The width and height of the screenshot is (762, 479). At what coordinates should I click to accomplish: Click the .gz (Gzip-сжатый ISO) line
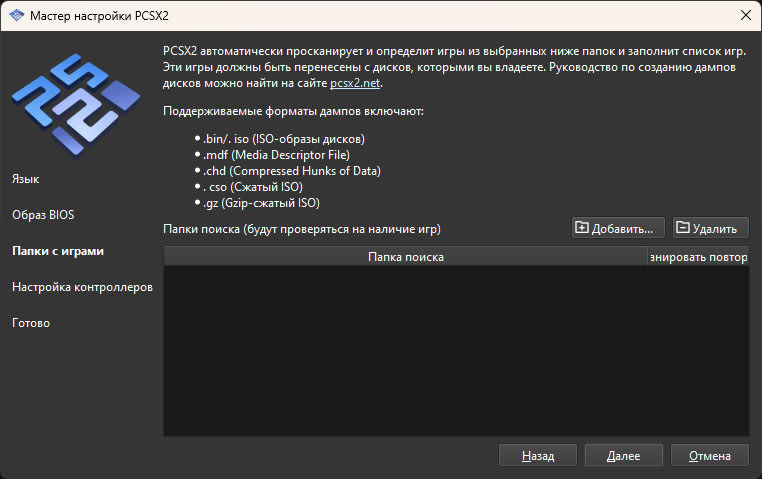click(x=261, y=203)
